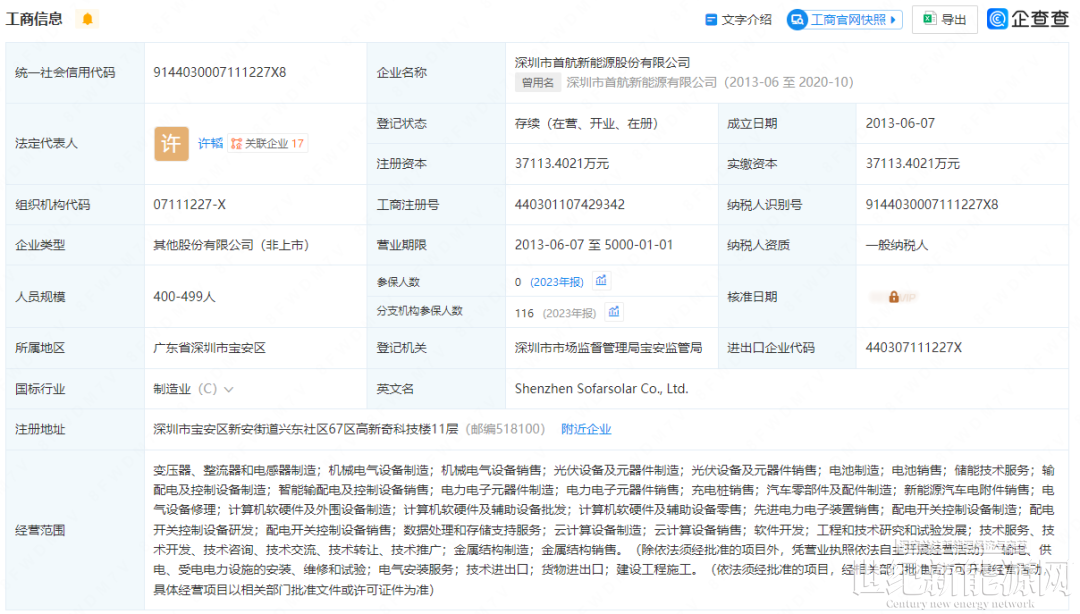Open the chart icon beside 参保人数
This screenshot has width=1080, height=614.
601,280
